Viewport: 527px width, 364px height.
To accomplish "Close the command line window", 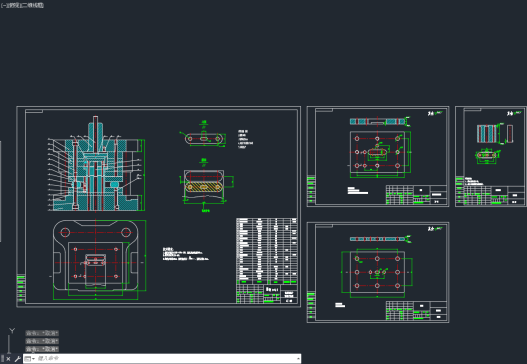I will [8, 359].
